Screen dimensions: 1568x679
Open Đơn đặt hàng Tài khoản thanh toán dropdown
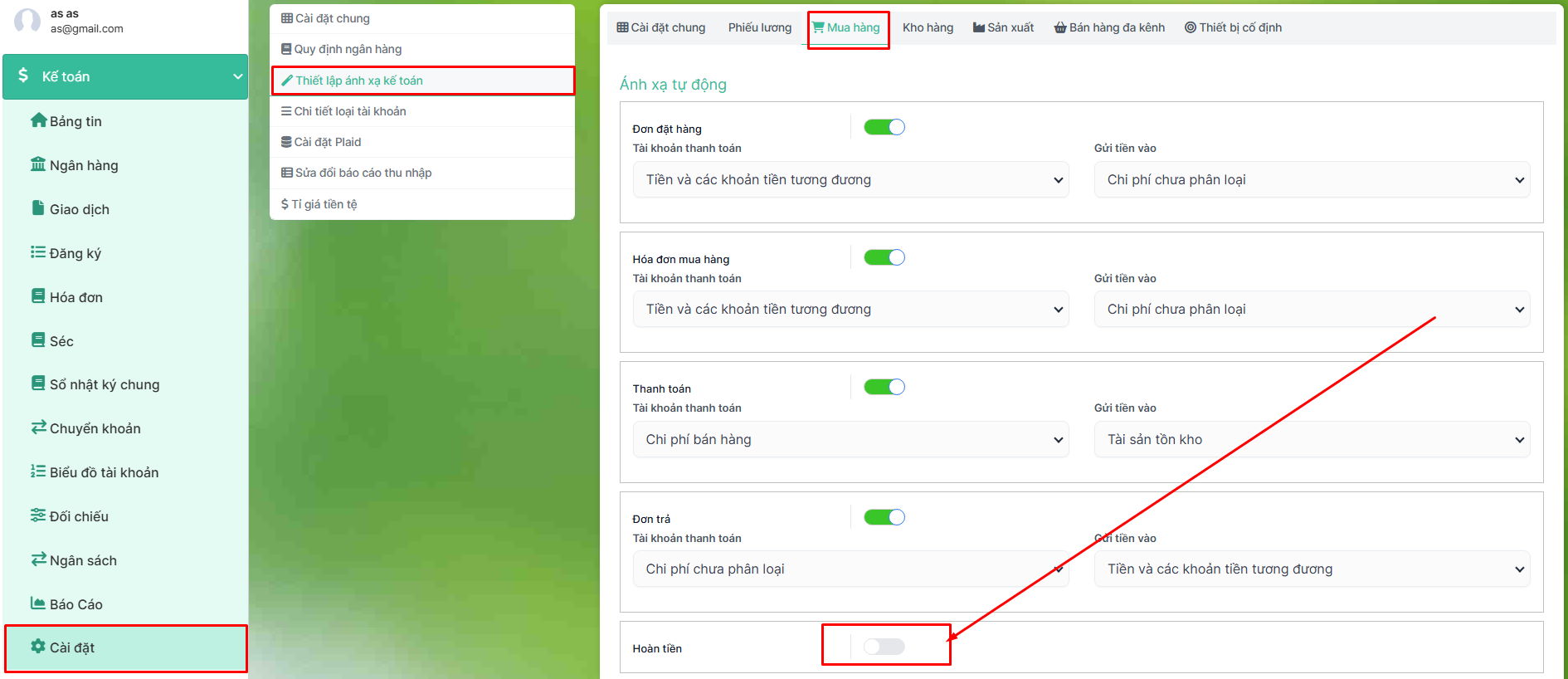tap(850, 180)
